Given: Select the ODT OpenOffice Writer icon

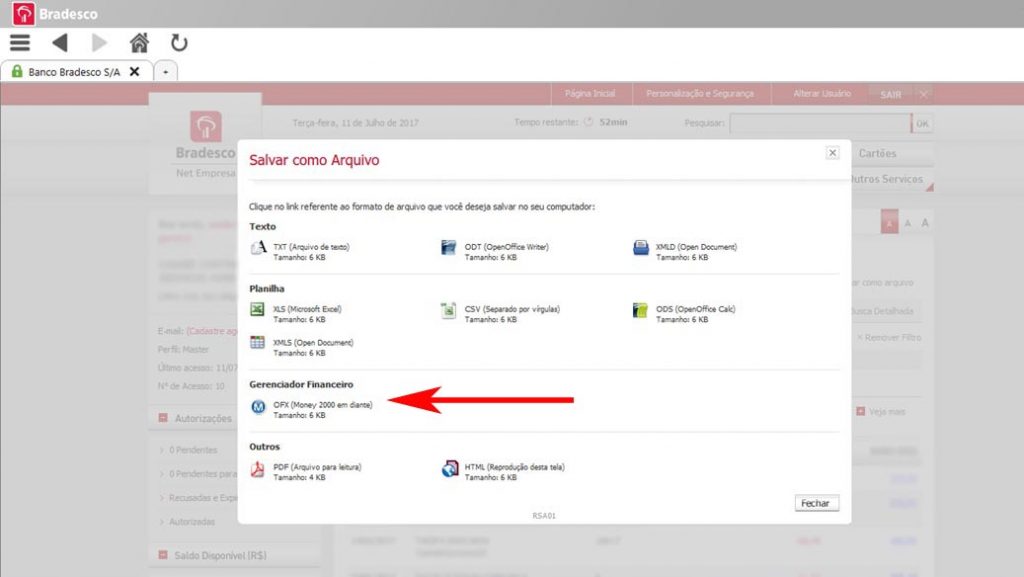Looking at the screenshot, I should pos(449,249).
